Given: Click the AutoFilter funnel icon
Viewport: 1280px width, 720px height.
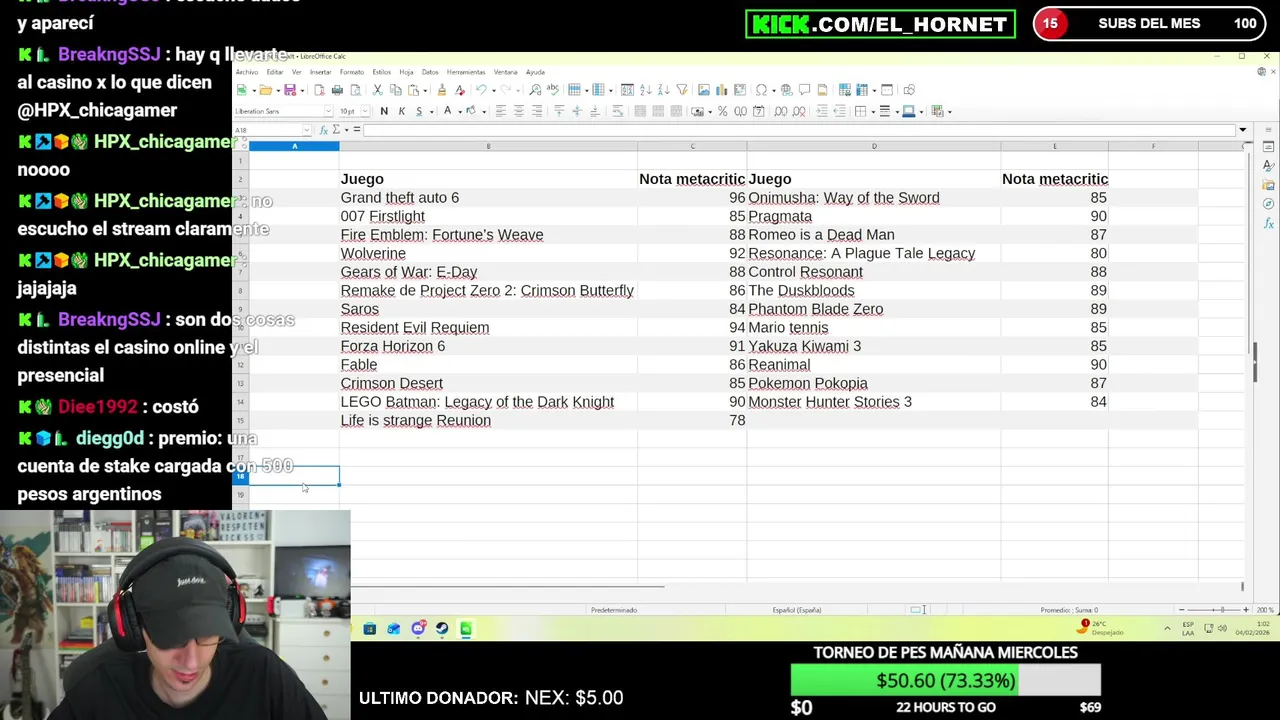Looking at the screenshot, I should [x=681, y=90].
